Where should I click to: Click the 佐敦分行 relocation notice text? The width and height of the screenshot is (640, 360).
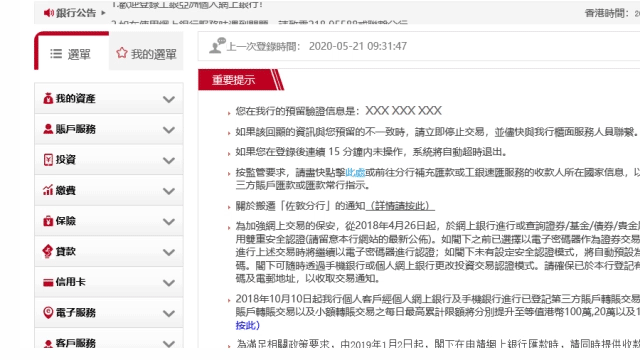300,206
